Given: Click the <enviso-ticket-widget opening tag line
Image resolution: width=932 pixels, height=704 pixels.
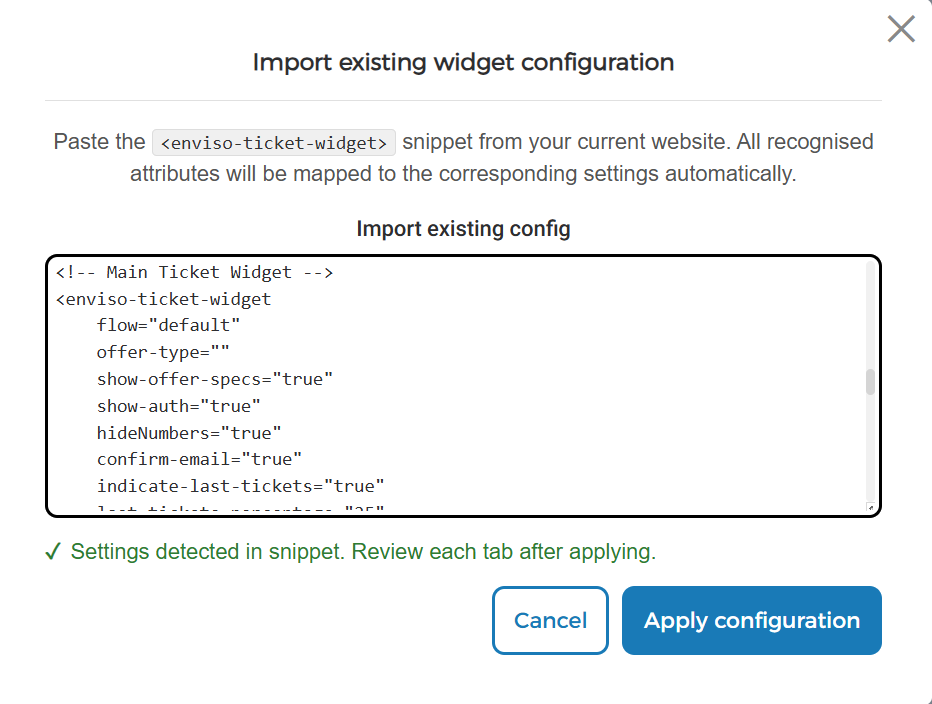Looking at the screenshot, I should 163,299.
